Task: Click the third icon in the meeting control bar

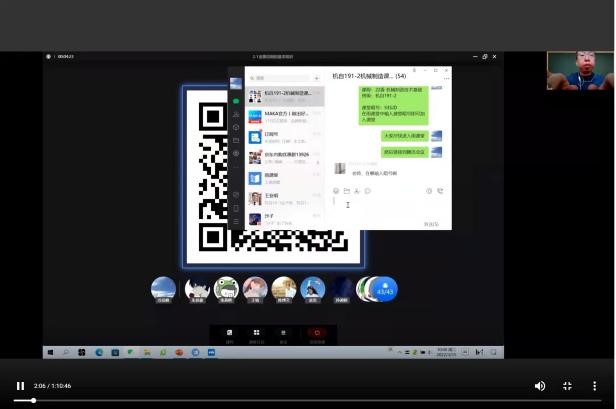Action: tap(283, 335)
